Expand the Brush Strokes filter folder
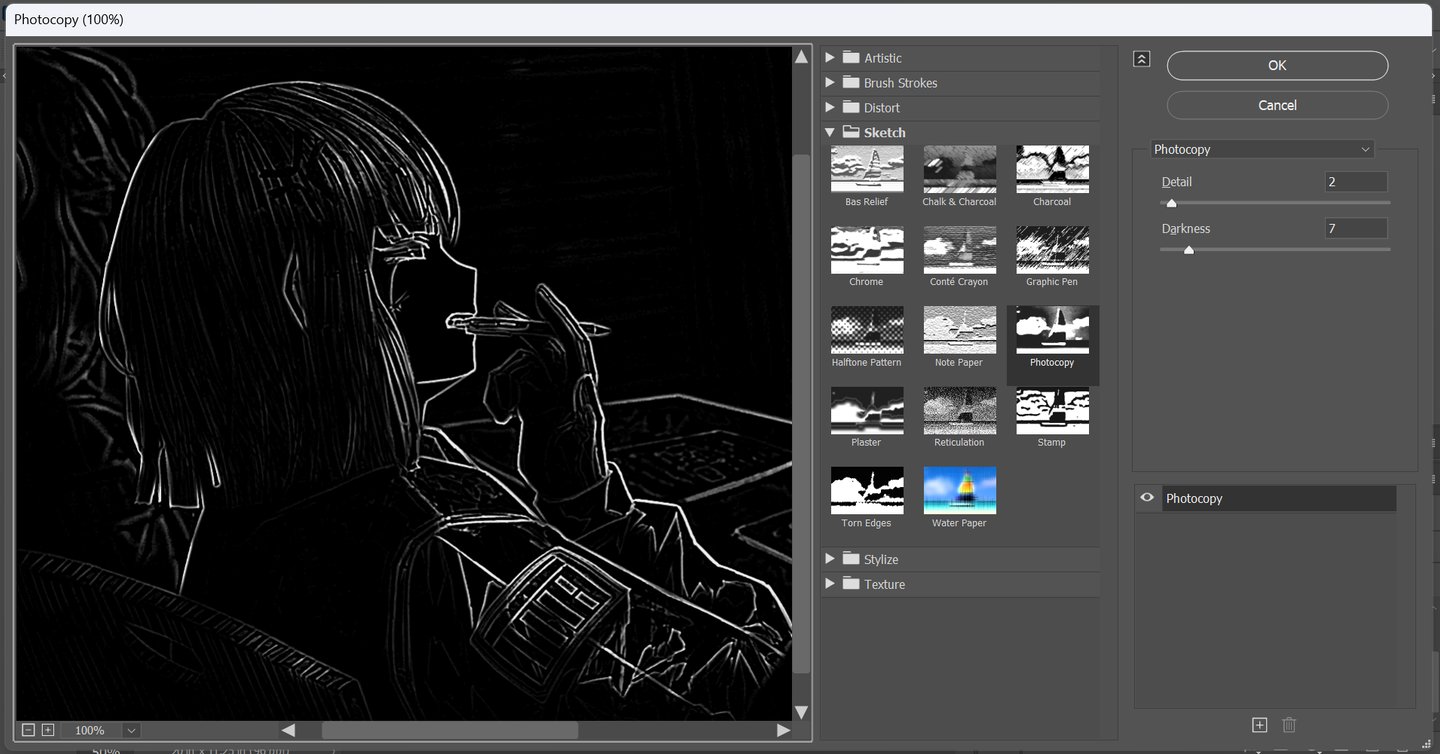This screenshot has width=1440, height=754. [830, 83]
